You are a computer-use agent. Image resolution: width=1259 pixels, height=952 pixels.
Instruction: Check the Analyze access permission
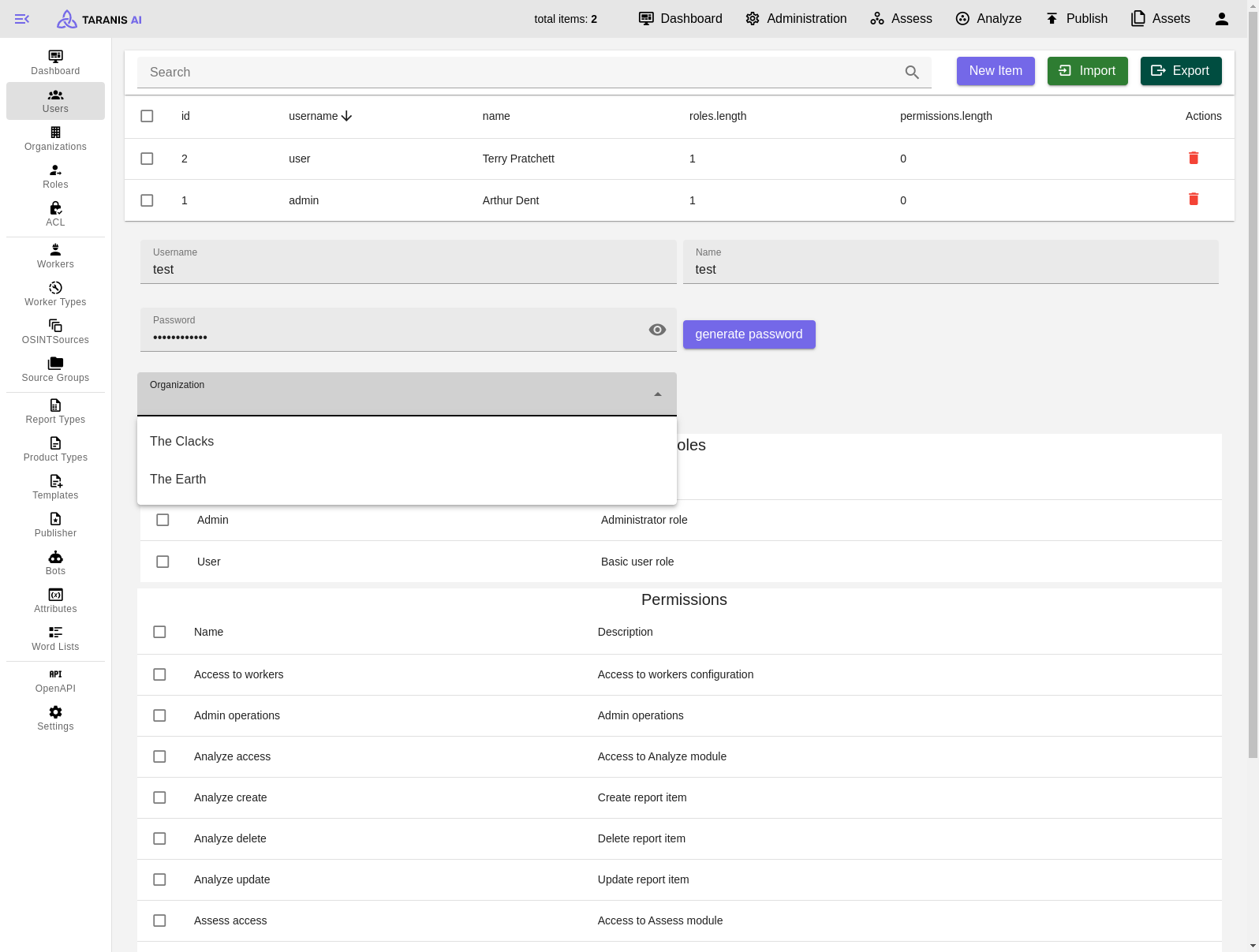click(x=159, y=756)
